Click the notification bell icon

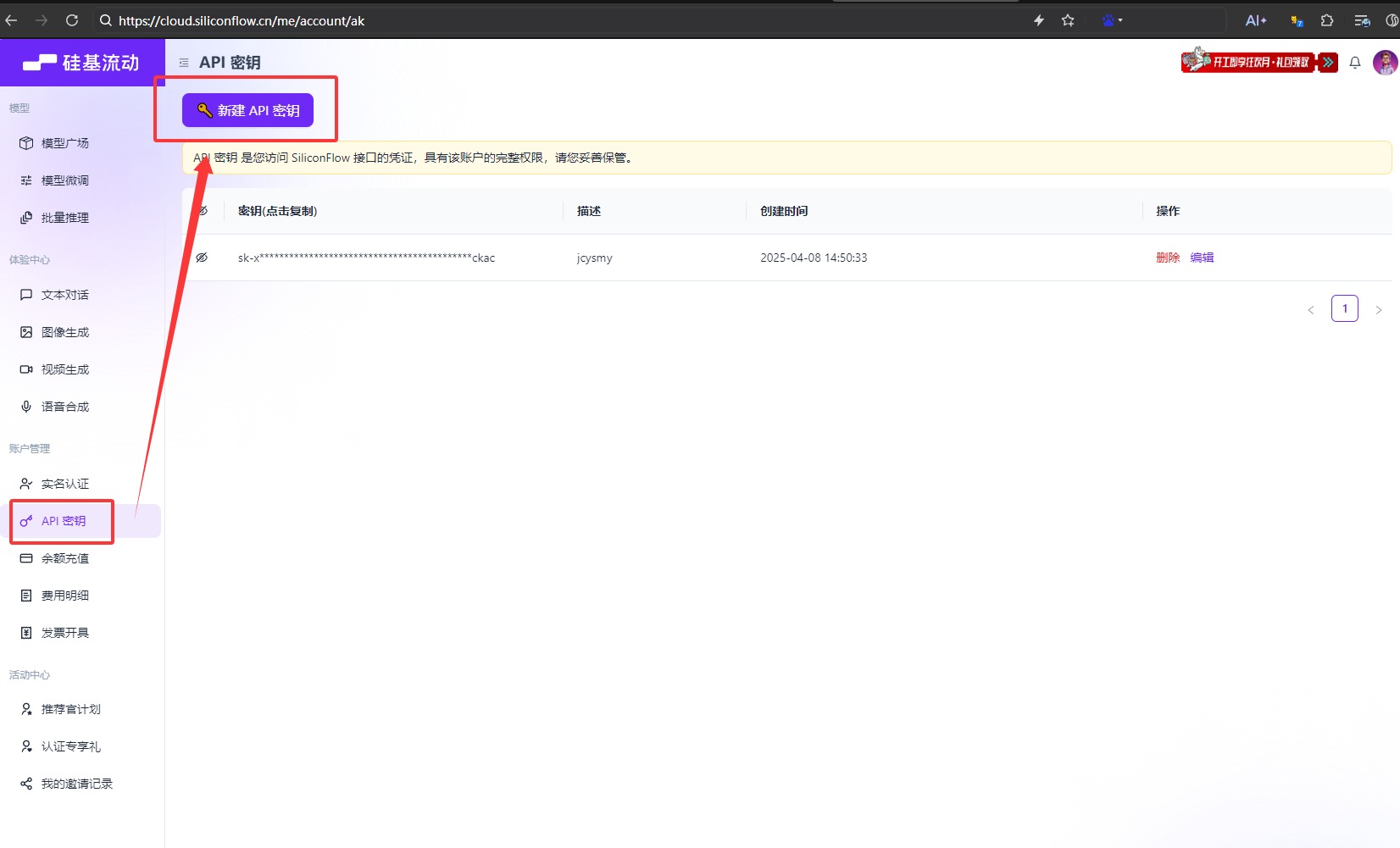coord(1354,62)
